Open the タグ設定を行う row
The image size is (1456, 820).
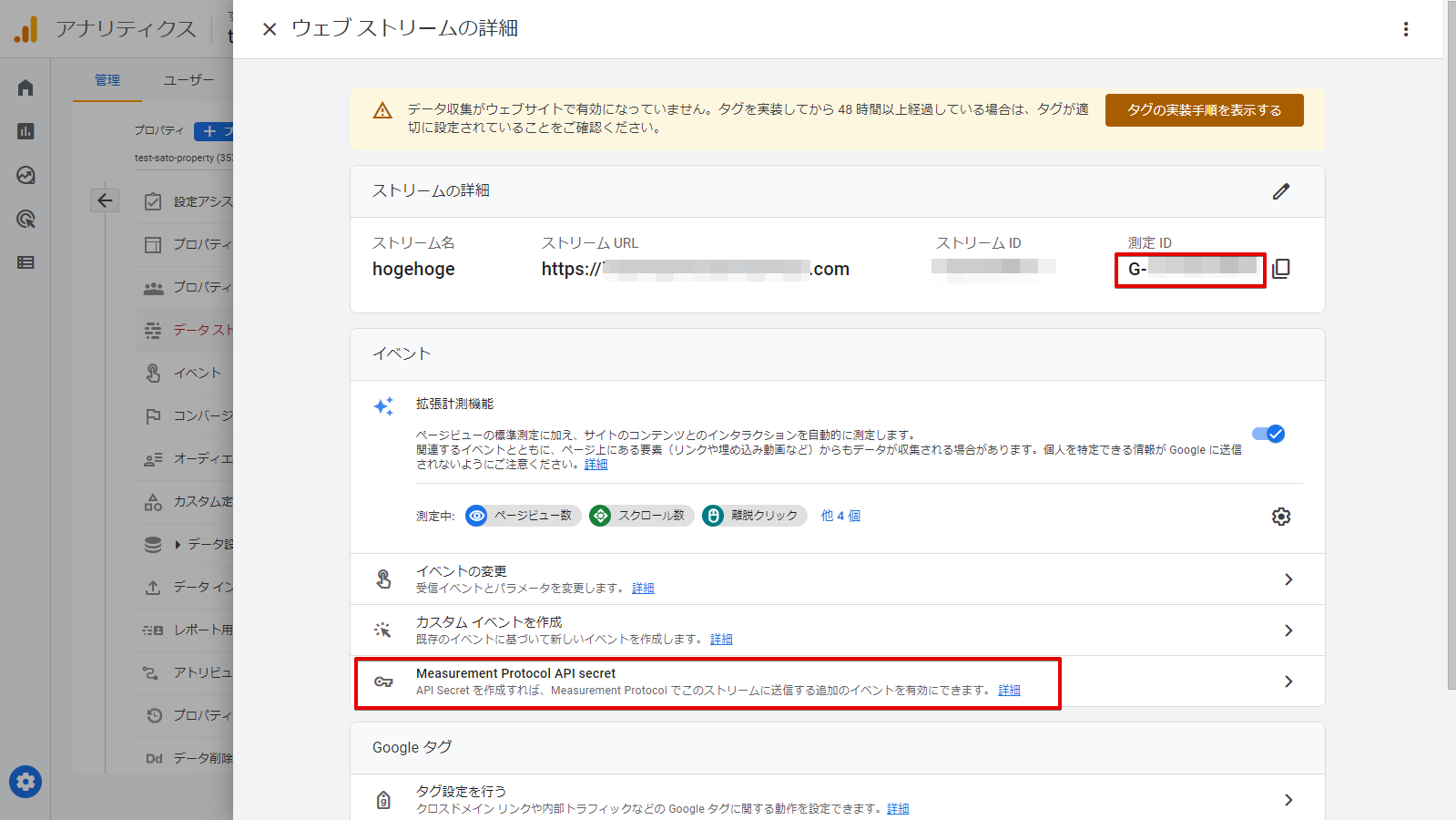point(837,800)
